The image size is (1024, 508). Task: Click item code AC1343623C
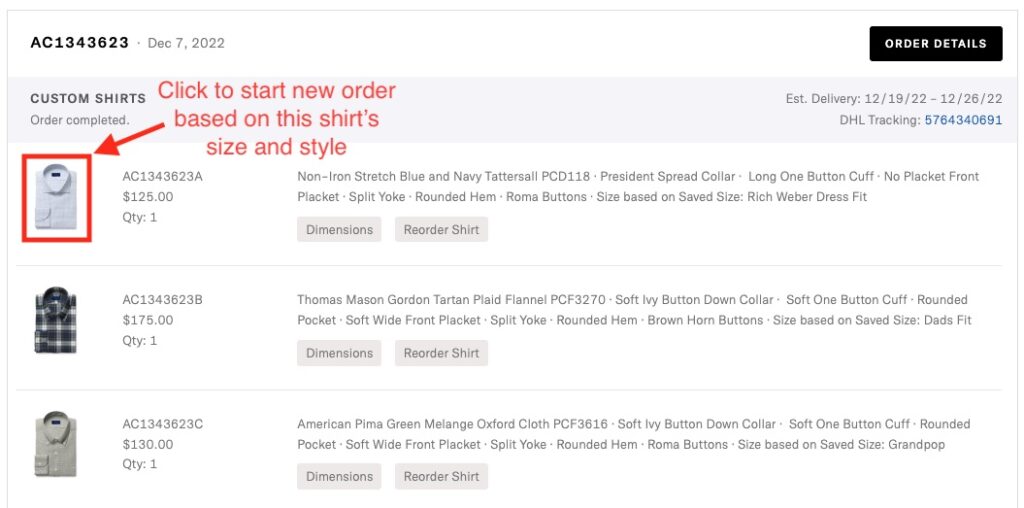pyautogui.click(x=163, y=424)
